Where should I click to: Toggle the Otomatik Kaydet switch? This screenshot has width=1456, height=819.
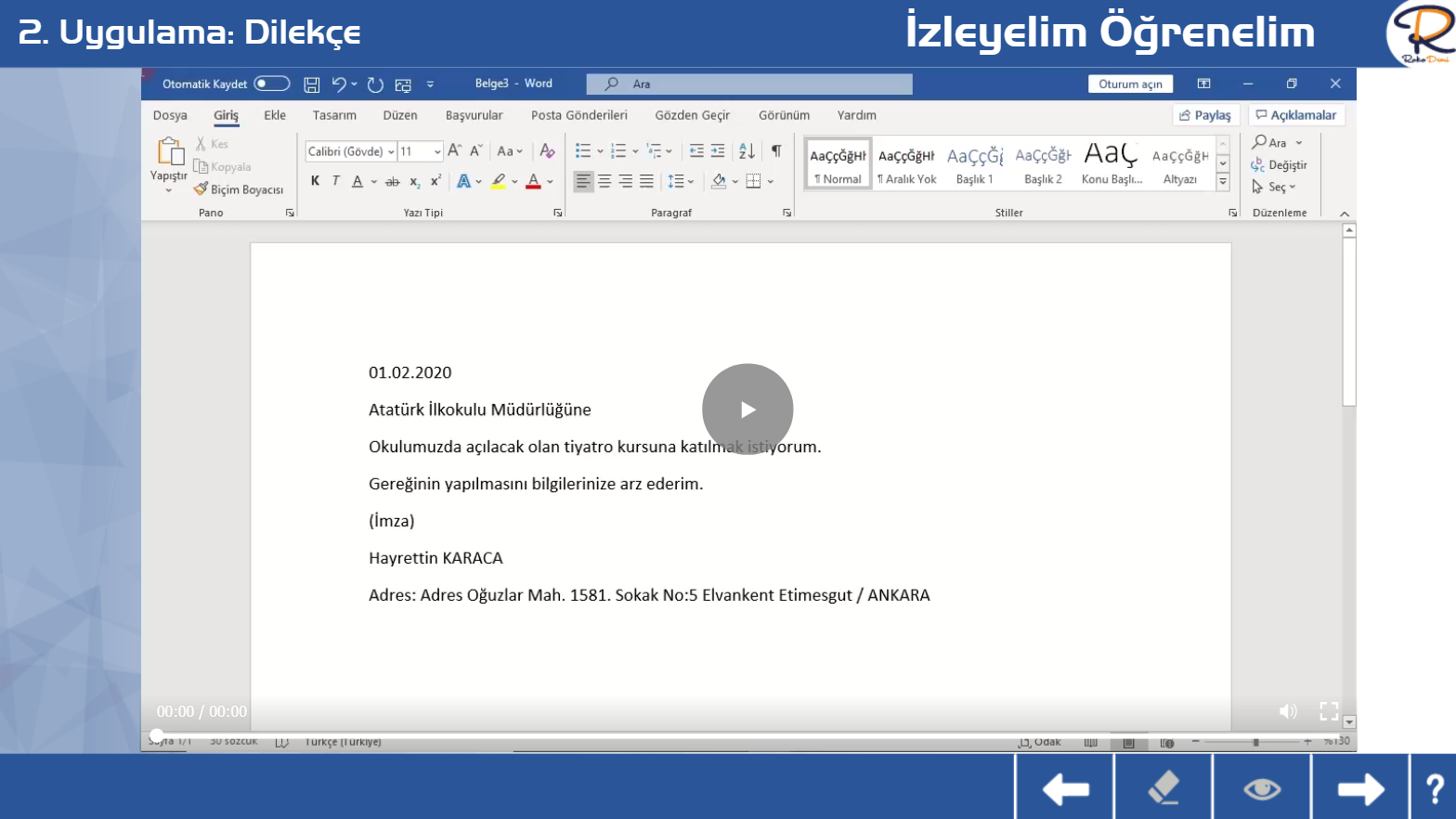point(272,84)
